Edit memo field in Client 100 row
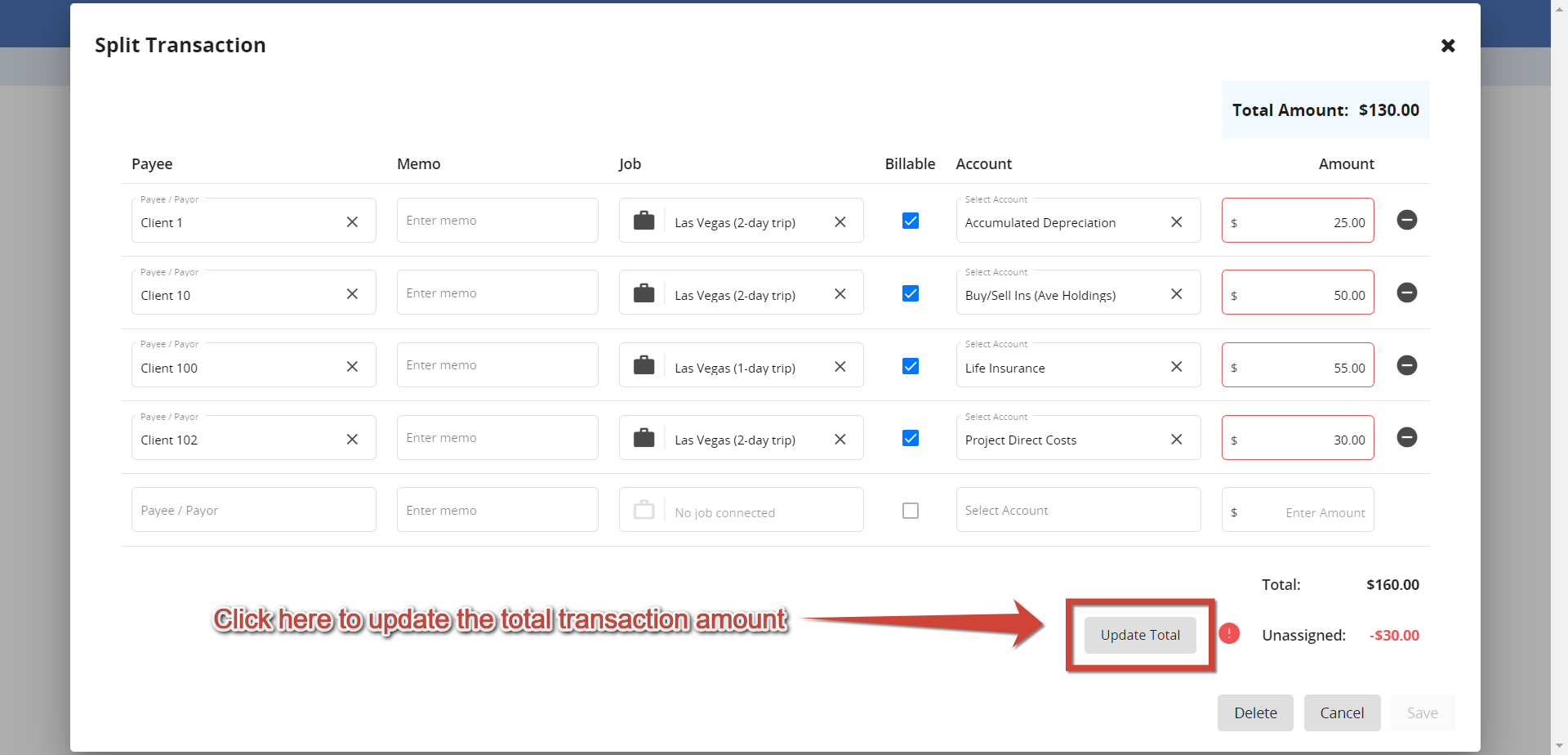The image size is (1568, 755). (x=497, y=365)
